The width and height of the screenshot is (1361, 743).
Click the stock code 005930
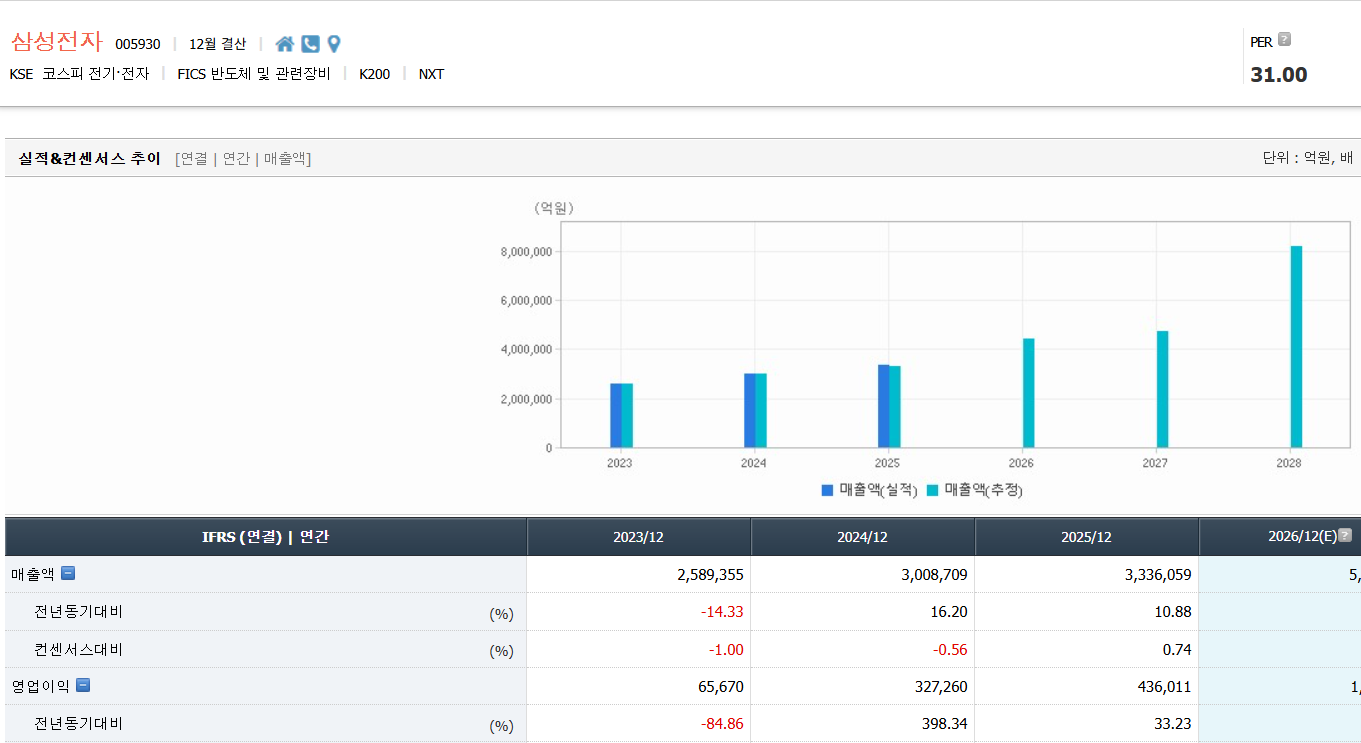[x=138, y=44]
